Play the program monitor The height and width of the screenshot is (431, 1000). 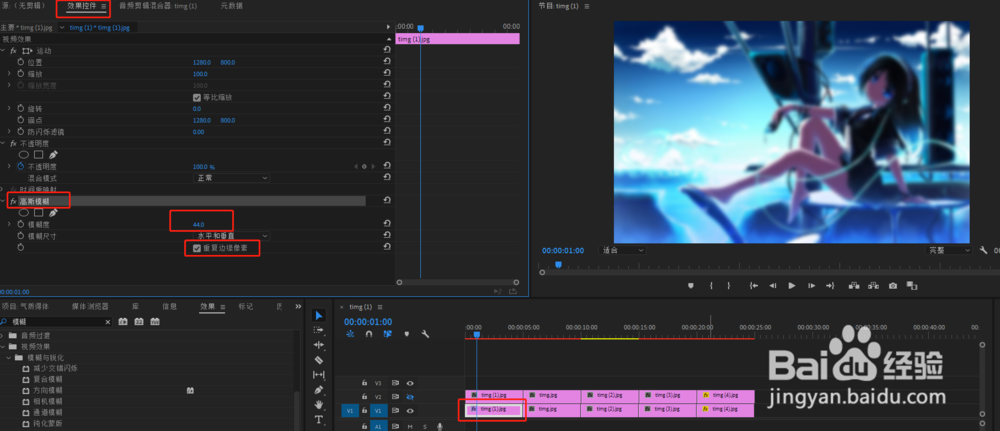point(792,286)
